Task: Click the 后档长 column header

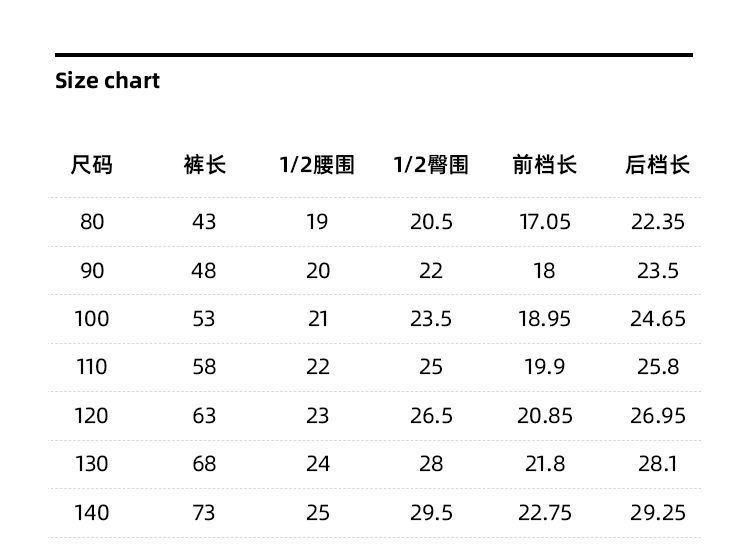Action: point(658,165)
